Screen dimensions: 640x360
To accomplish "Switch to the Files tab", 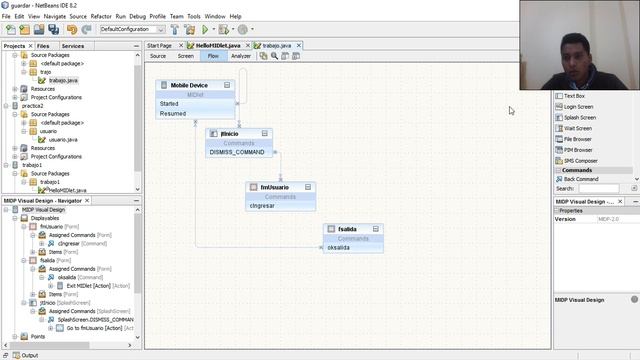I will pyautogui.click(x=43, y=46).
